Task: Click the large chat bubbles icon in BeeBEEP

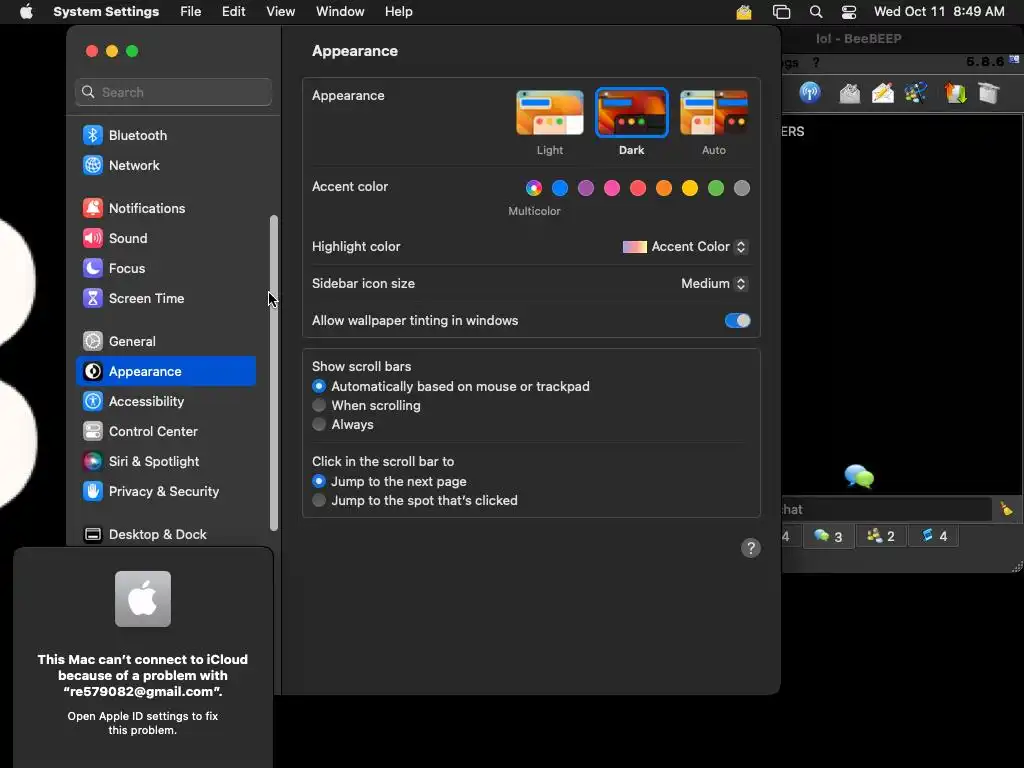Action: 859,477
